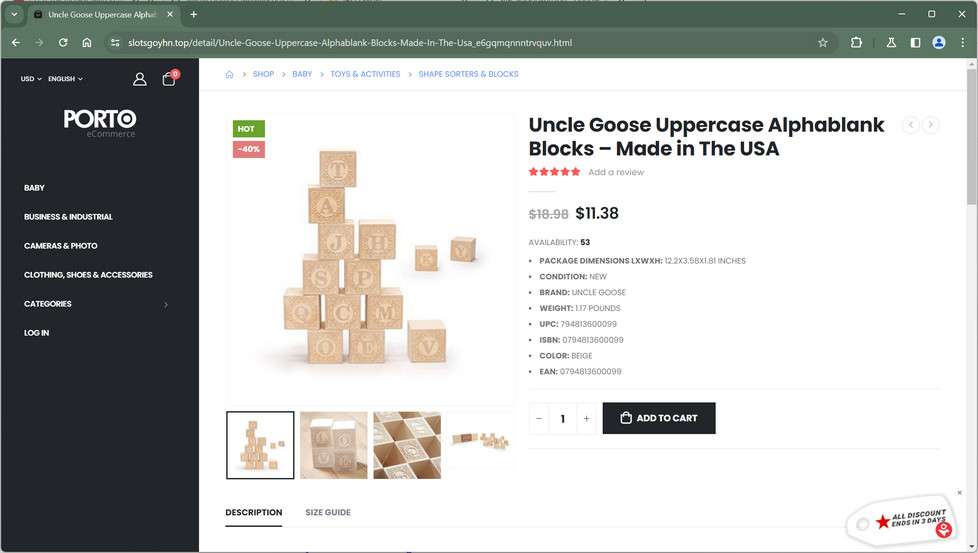Close the discount promo badge
Image resolution: width=978 pixels, height=553 pixels.
[x=959, y=493]
